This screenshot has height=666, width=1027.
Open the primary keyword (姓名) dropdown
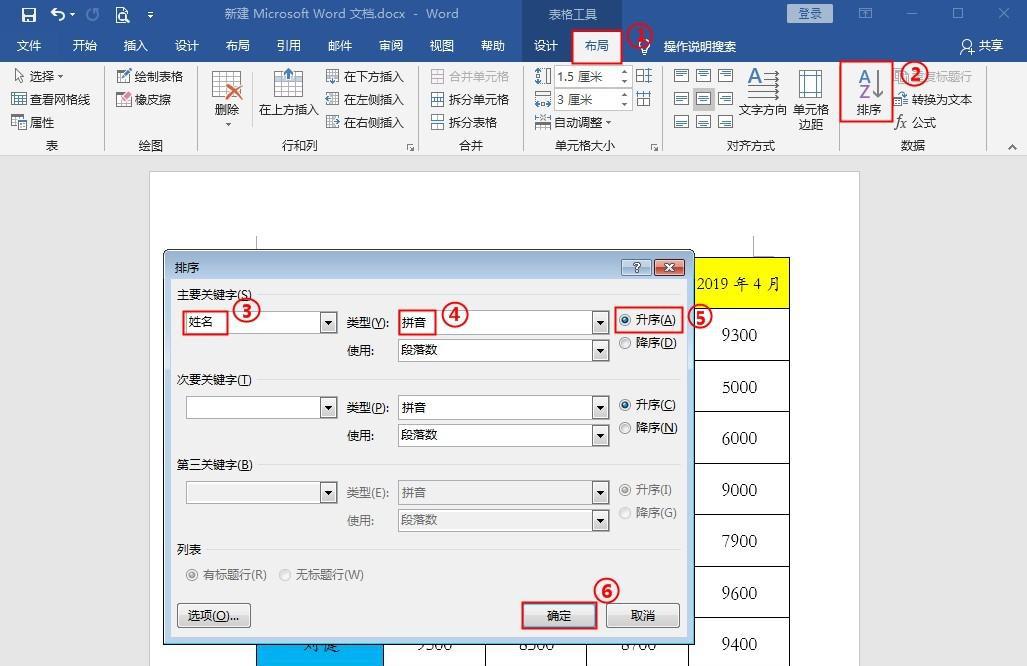click(x=329, y=322)
